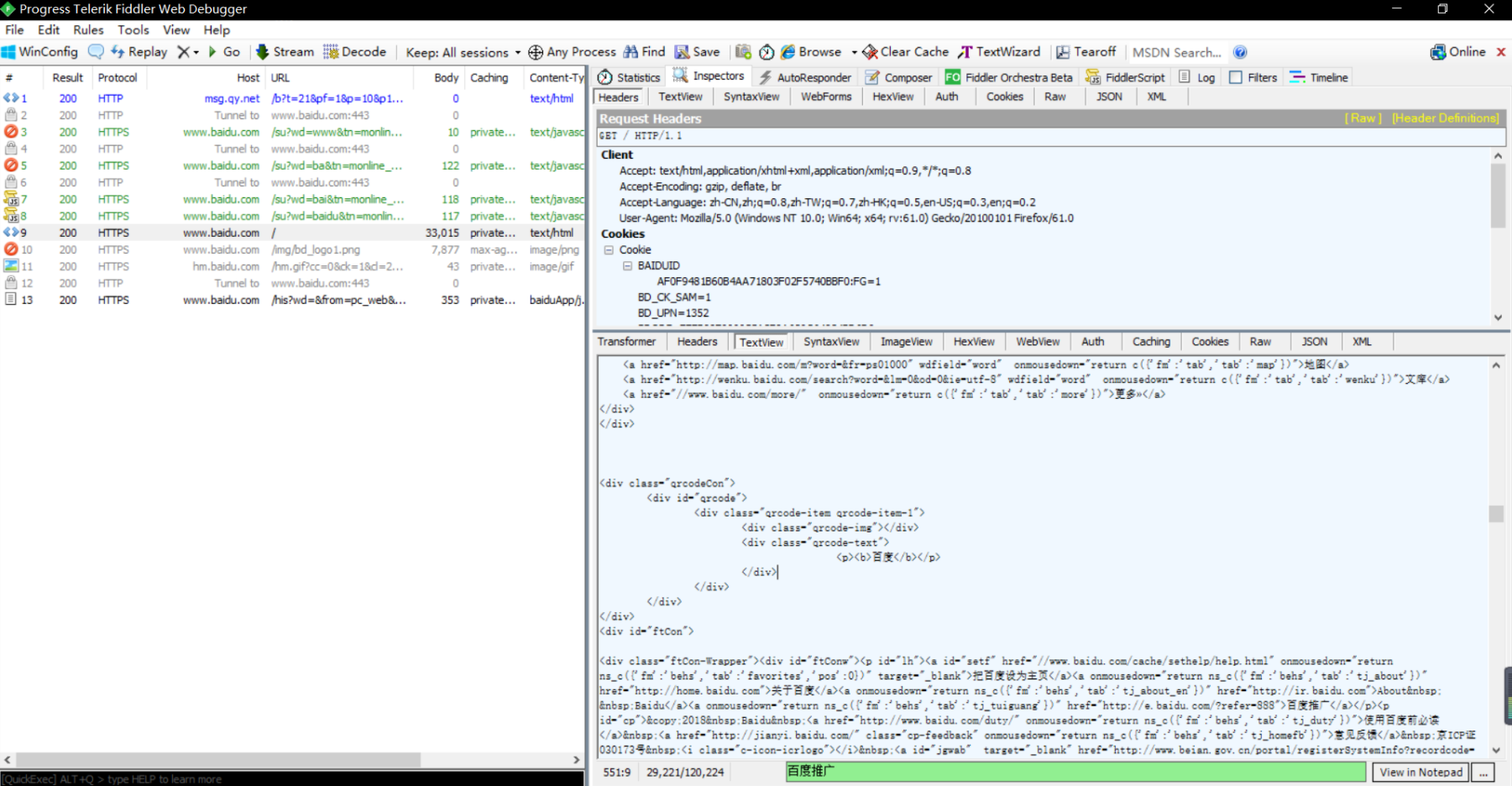Open the TextWizard tool
1512x786 pixels.
point(999,52)
